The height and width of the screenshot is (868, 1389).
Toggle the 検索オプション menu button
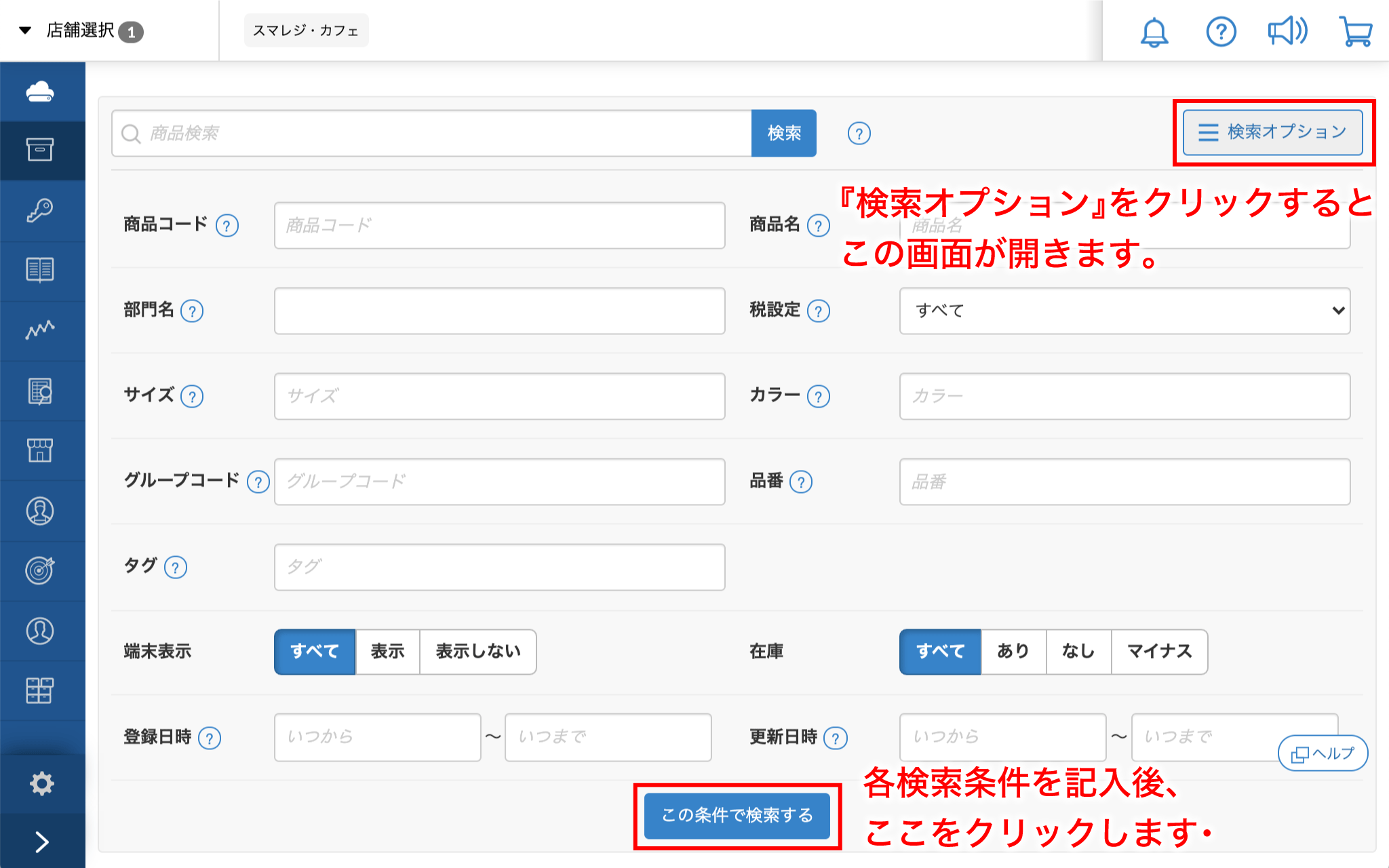pyautogui.click(x=1272, y=132)
